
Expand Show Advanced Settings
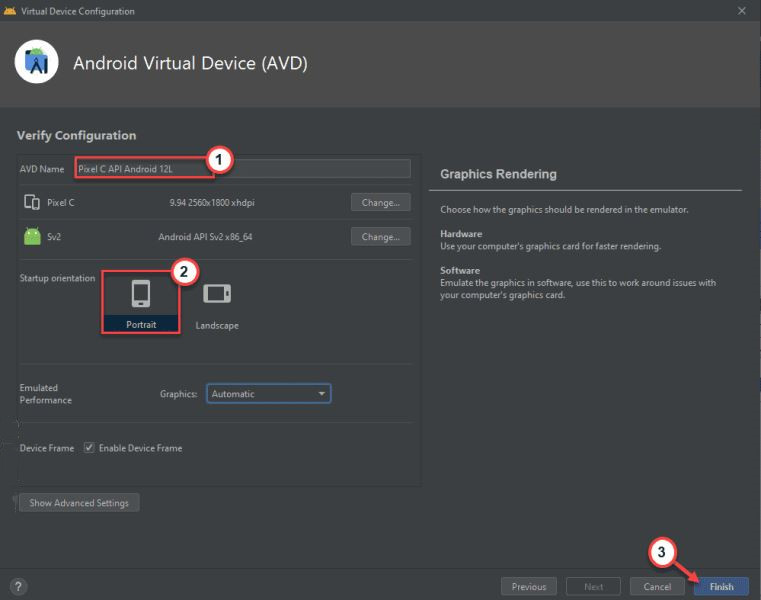[79, 503]
